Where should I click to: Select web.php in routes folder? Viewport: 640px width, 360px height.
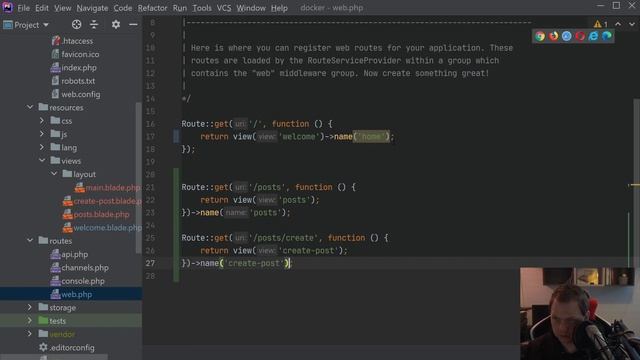71,294
